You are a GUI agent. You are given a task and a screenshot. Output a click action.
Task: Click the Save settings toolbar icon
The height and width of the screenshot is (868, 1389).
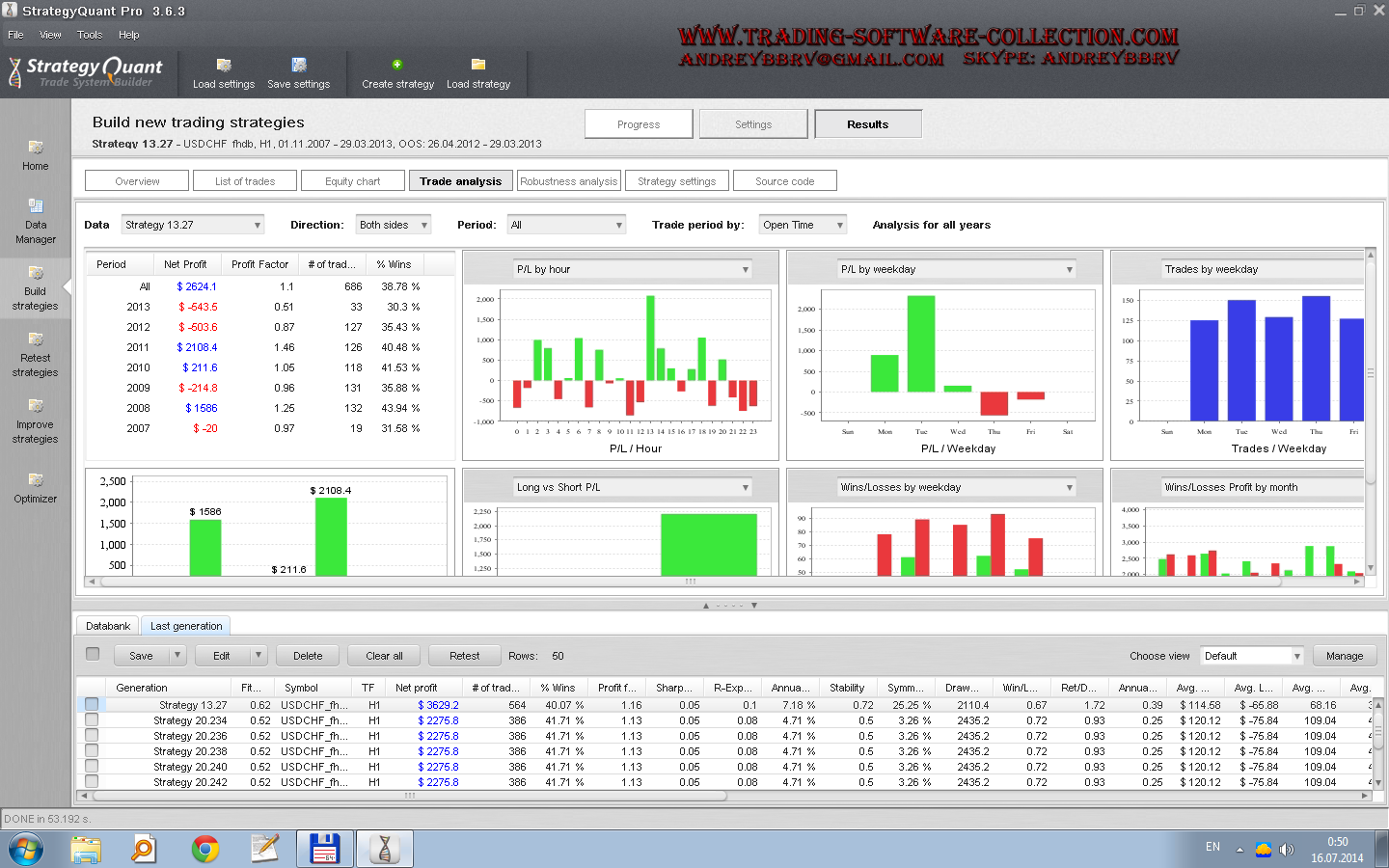(x=299, y=66)
